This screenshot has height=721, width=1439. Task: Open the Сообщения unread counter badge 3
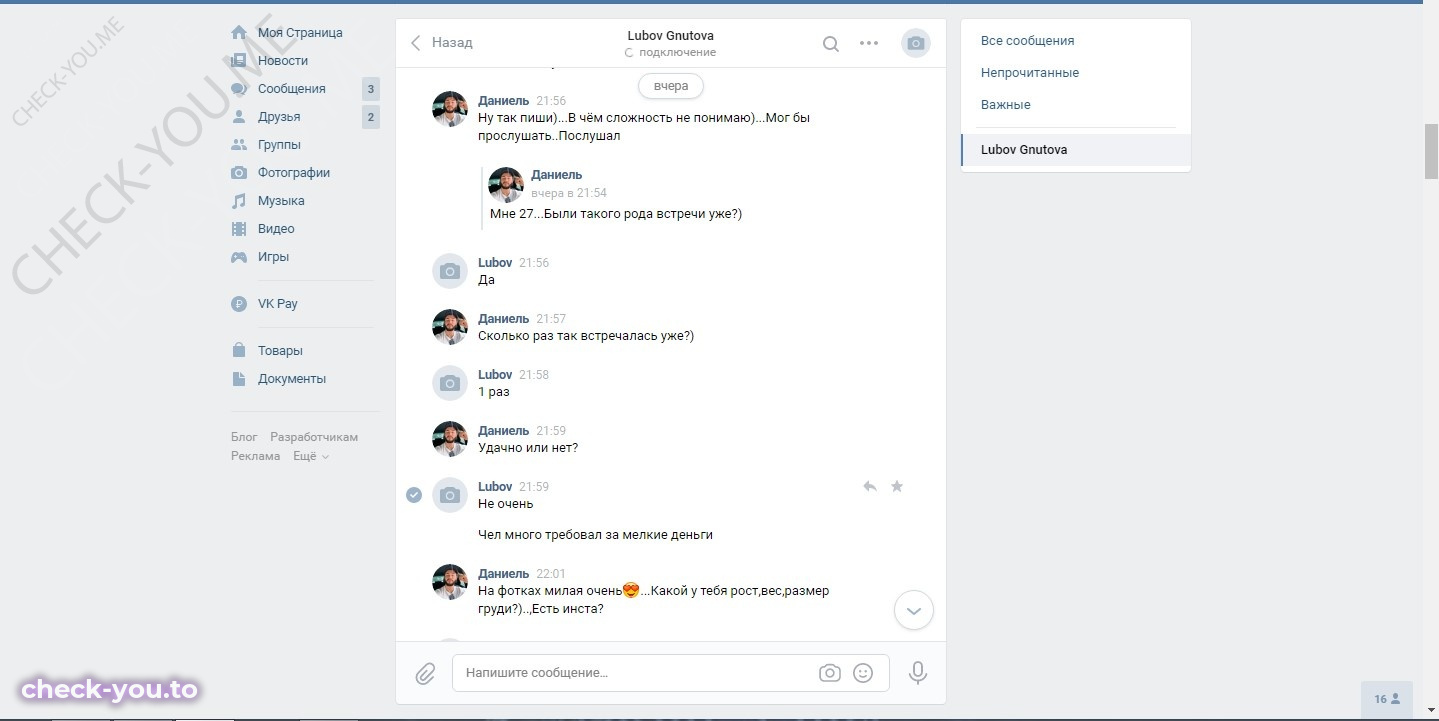(371, 89)
